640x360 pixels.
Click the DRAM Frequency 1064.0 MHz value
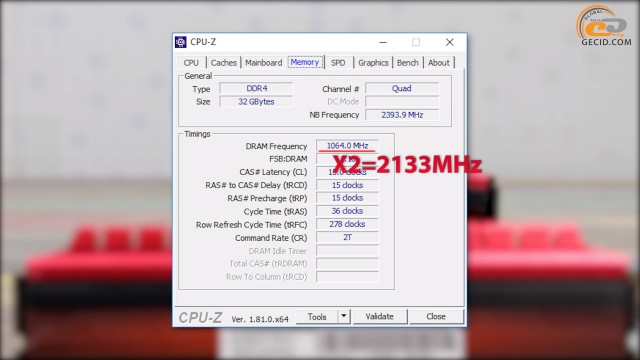347,146
